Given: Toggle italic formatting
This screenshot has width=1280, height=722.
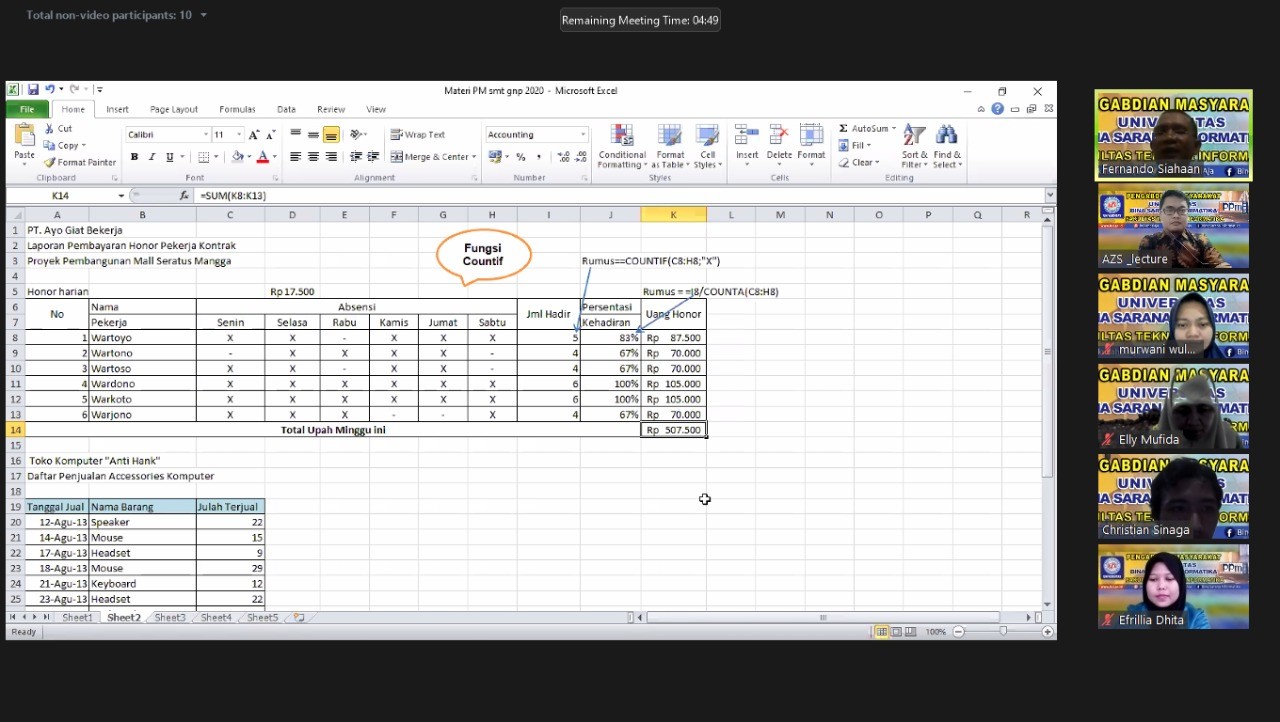Looking at the screenshot, I should 151,157.
